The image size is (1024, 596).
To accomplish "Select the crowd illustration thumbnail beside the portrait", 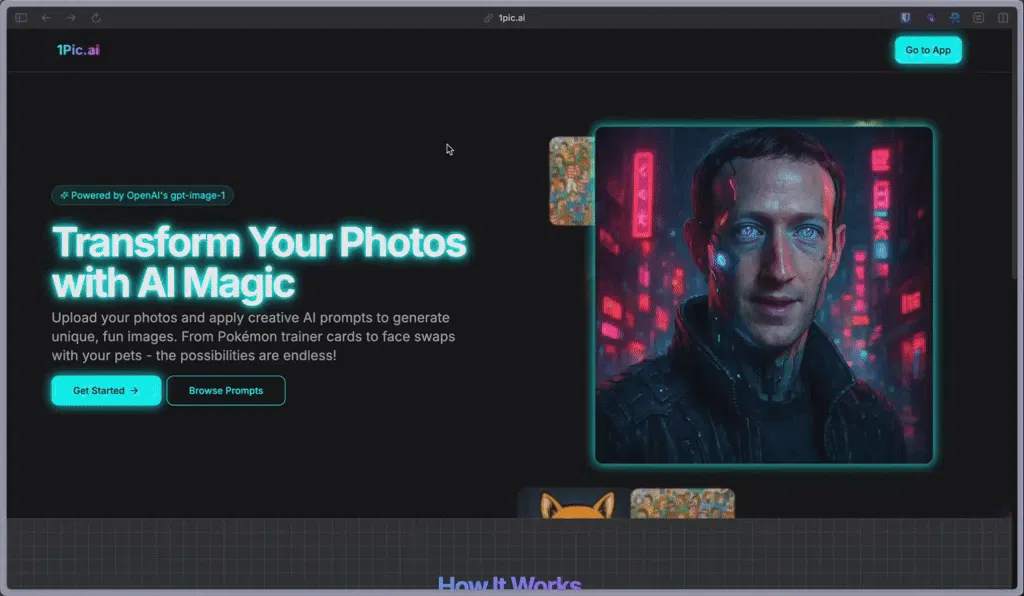I will (x=571, y=181).
